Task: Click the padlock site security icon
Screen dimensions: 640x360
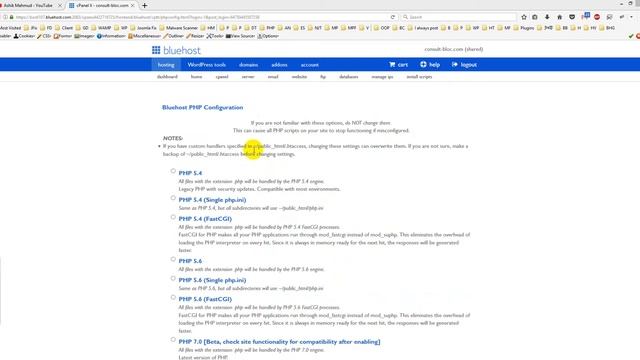Action: tap(11, 17)
